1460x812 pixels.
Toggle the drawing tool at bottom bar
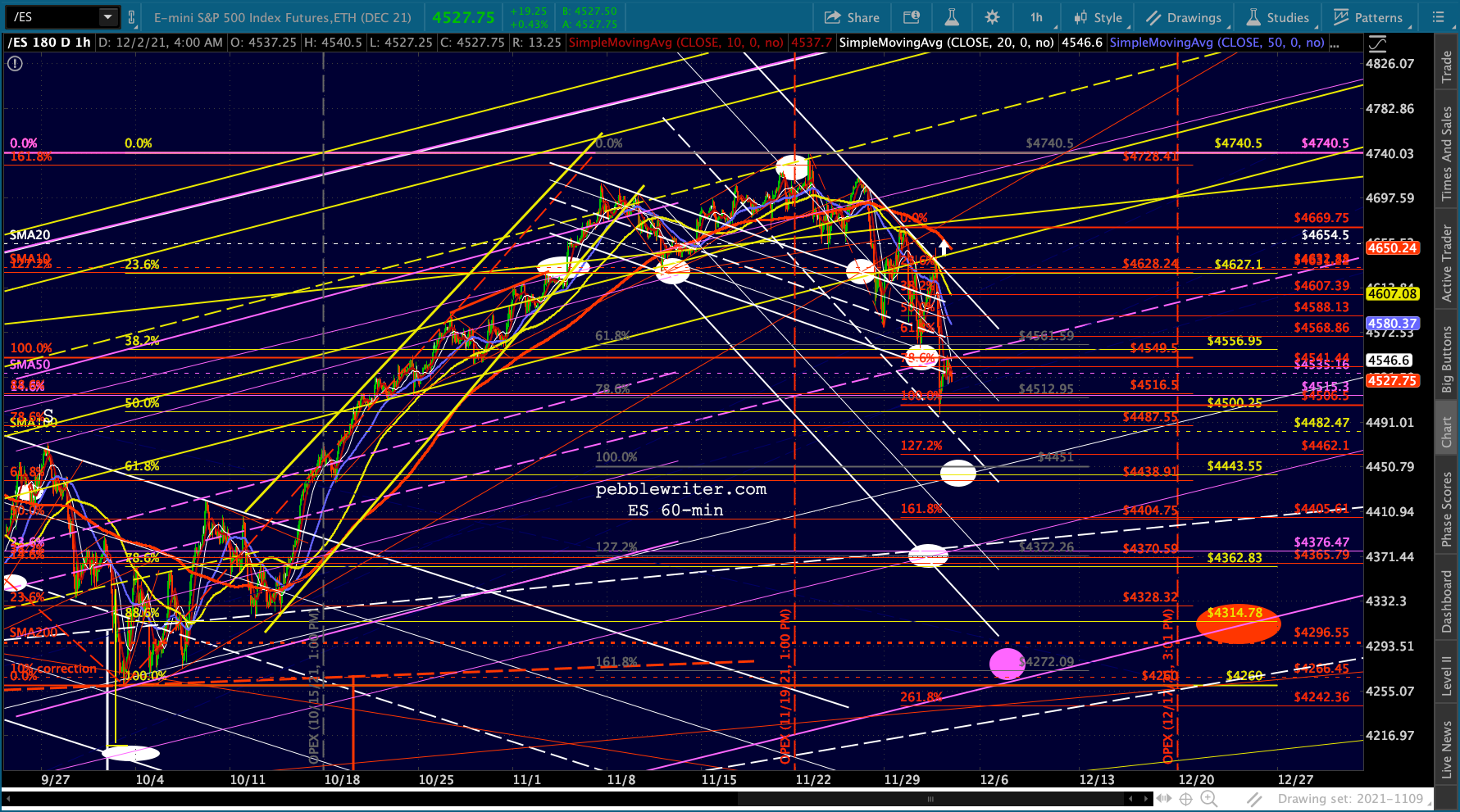[x=1254, y=798]
